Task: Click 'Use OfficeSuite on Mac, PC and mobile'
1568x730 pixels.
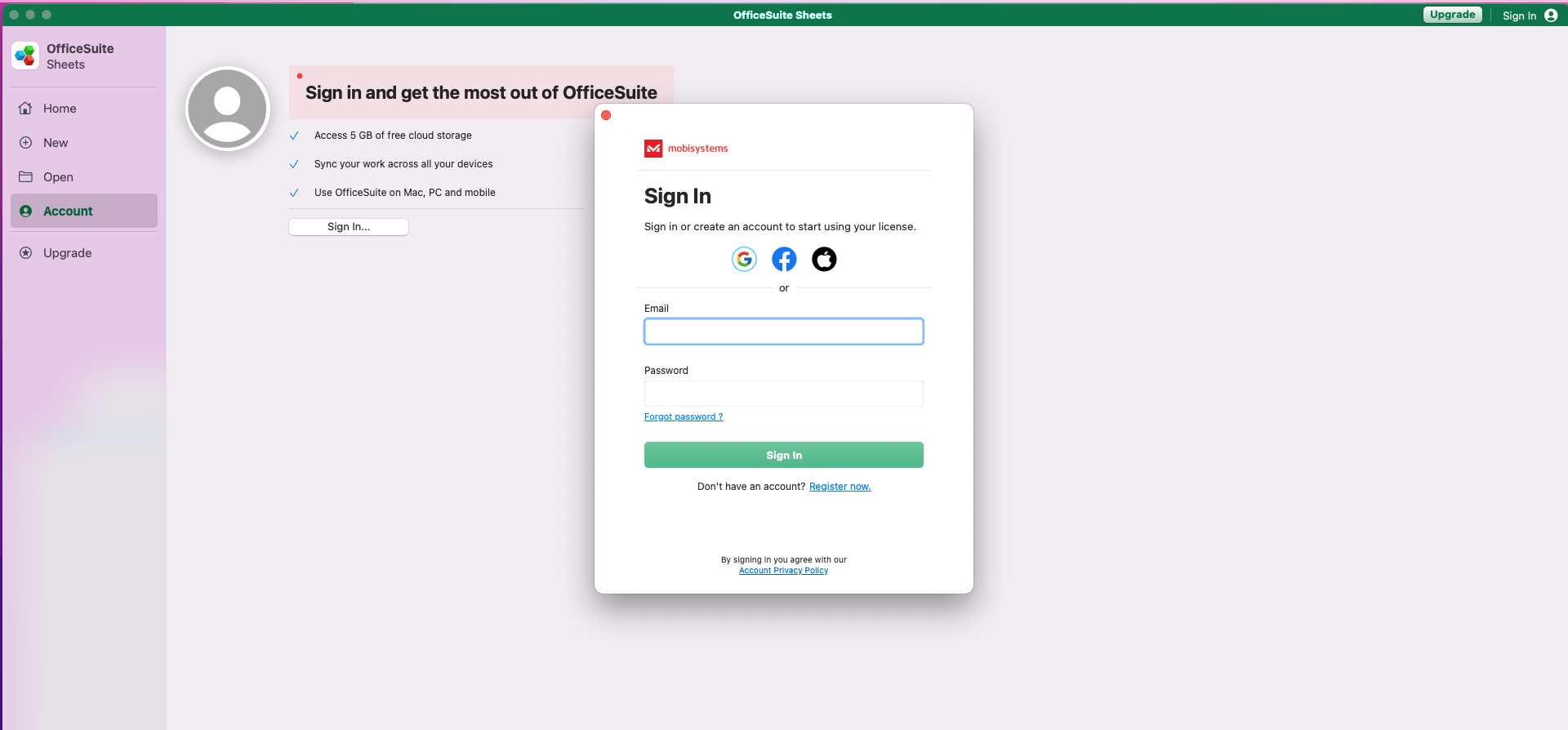Action: 405,193
